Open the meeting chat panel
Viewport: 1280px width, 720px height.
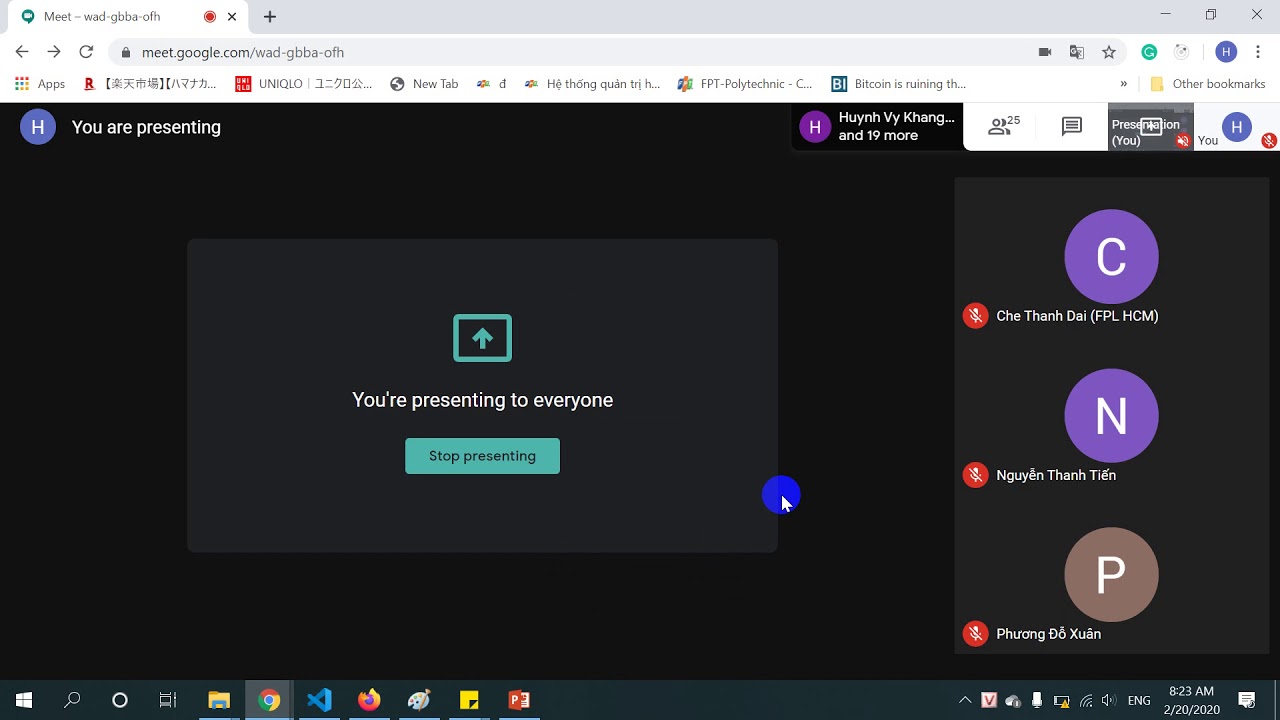click(1072, 126)
